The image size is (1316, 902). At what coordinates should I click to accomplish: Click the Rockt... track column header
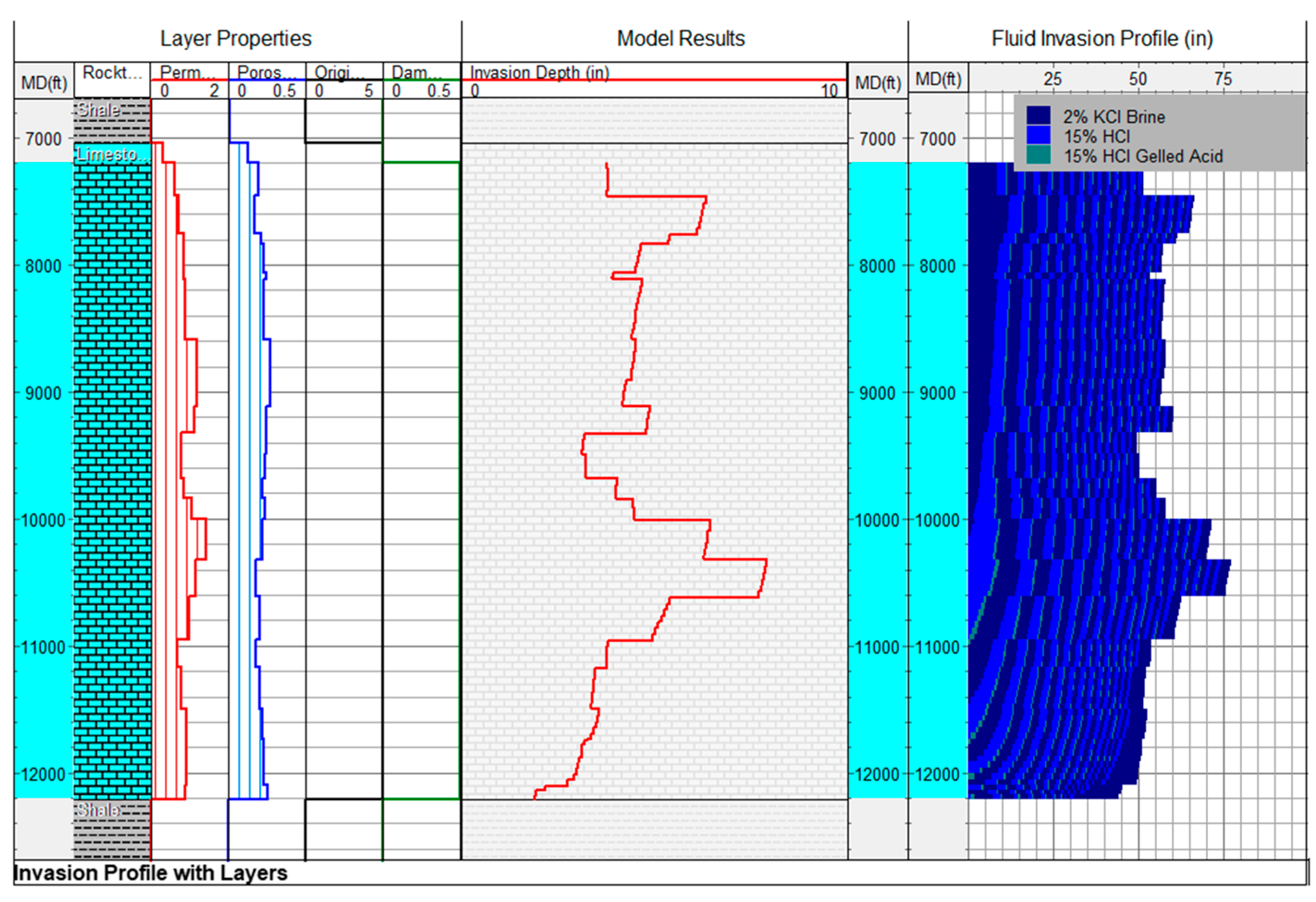pyautogui.click(x=112, y=73)
